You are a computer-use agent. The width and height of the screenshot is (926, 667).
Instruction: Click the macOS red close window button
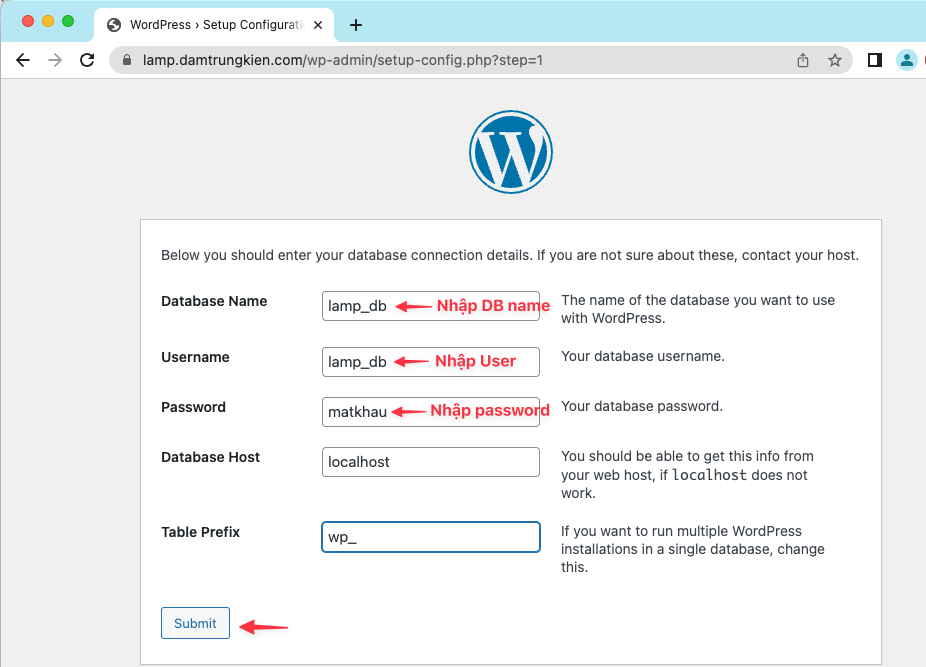coord(28,21)
